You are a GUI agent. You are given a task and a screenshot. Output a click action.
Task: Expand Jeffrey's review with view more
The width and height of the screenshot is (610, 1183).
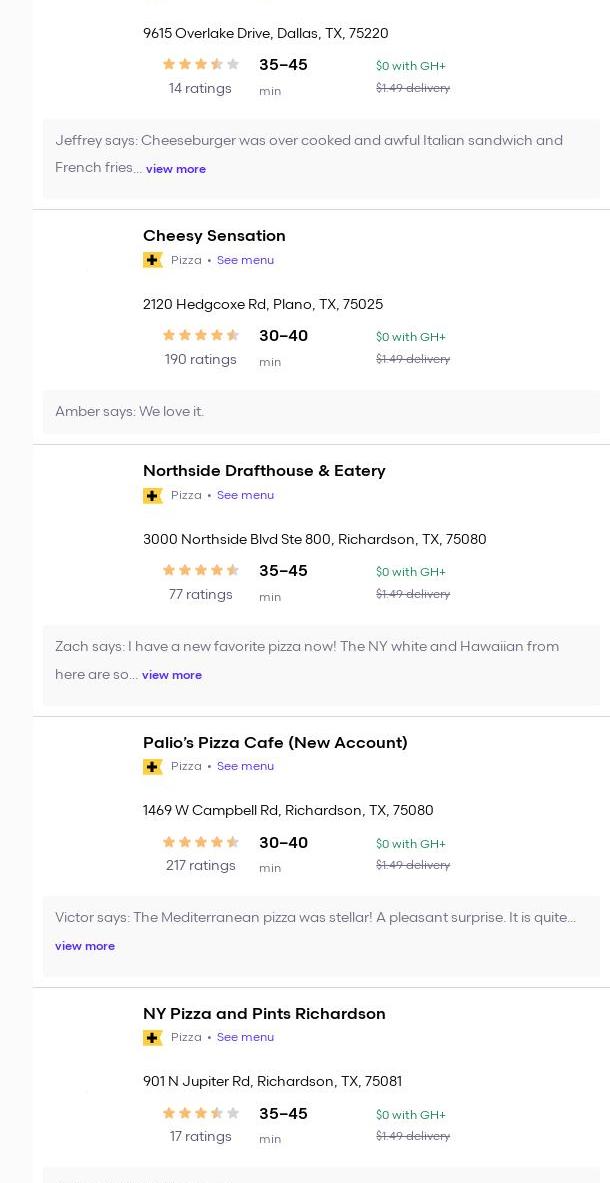tap(176, 169)
